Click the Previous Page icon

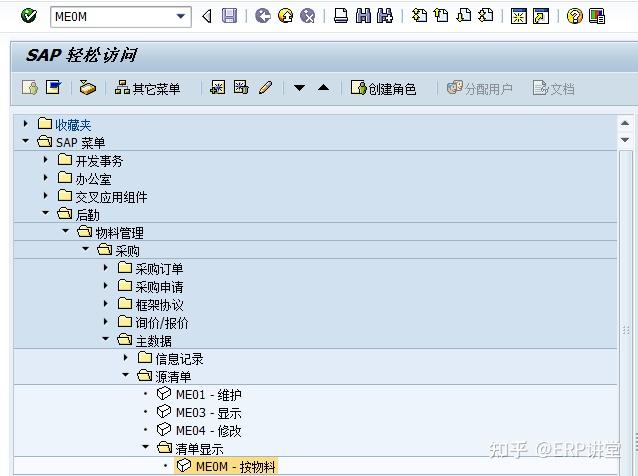(x=441, y=16)
